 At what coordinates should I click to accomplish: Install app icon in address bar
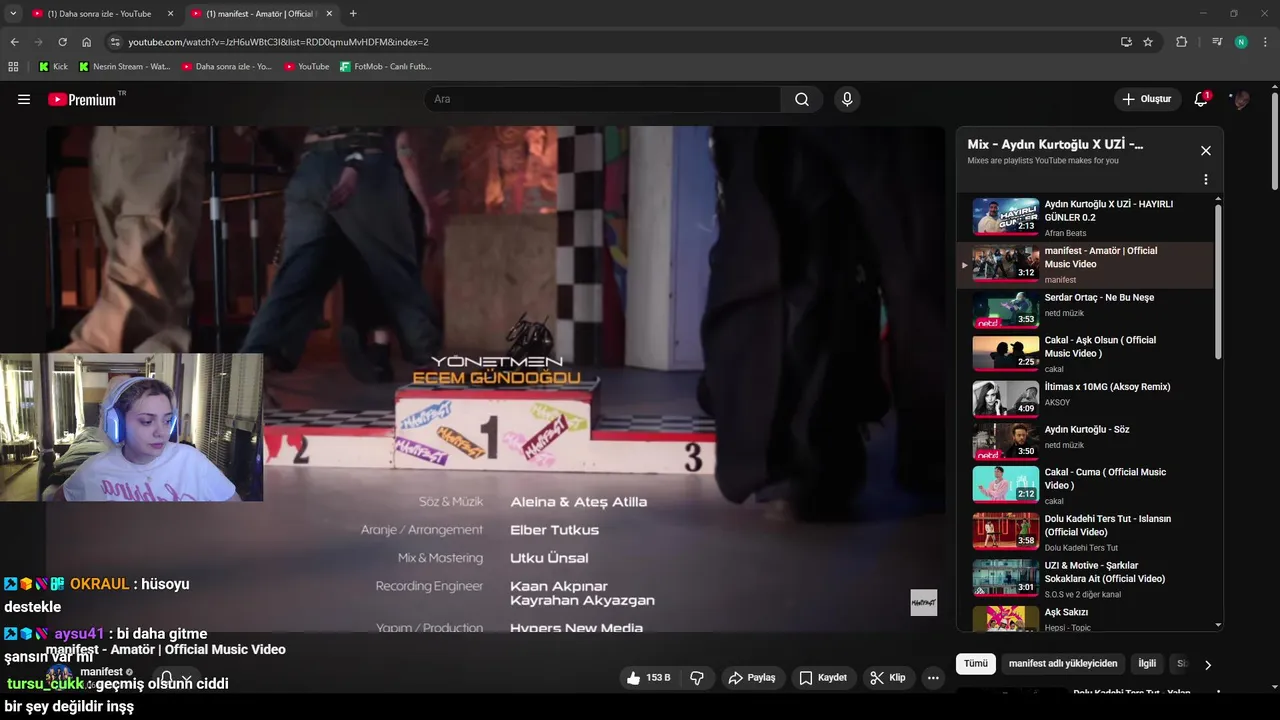click(x=1126, y=42)
